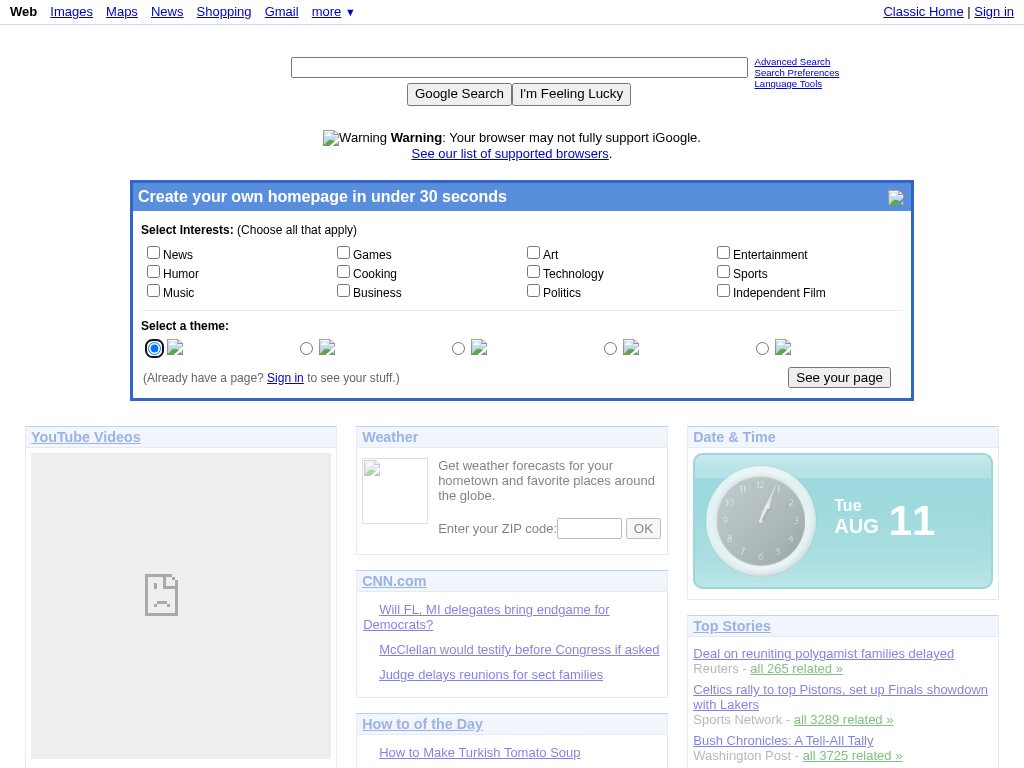Check the Games interest box
This screenshot has width=1024, height=768.
tap(344, 253)
